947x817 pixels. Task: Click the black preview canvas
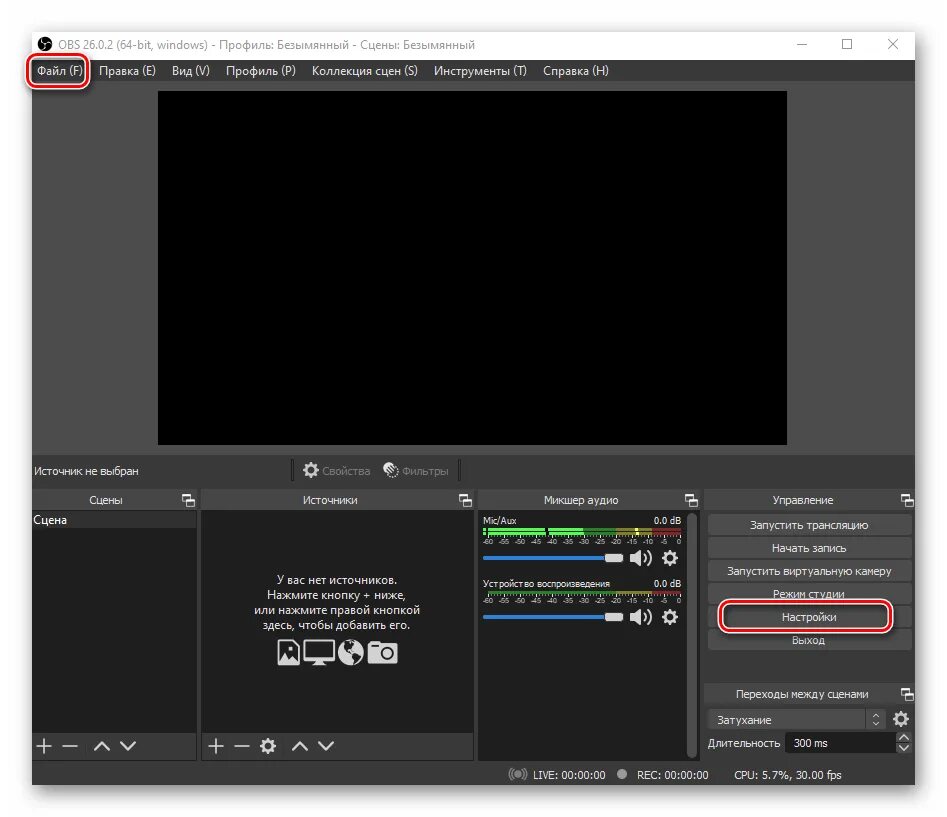[472, 268]
